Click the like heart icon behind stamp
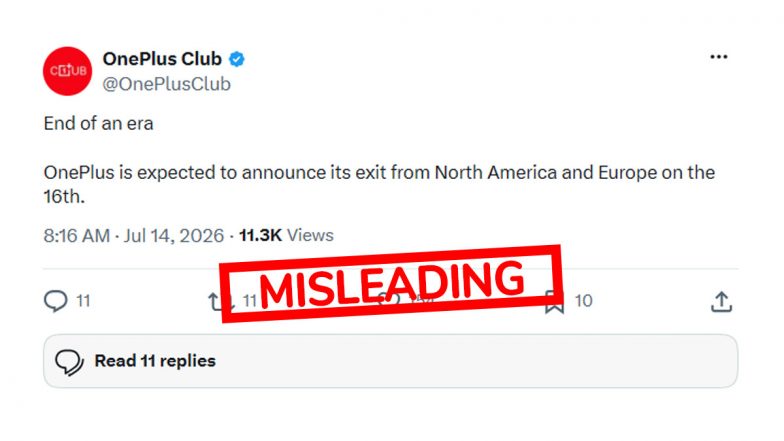The width and height of the screenshot is (784, 441). pyautogui.click(x=388, y=300)
